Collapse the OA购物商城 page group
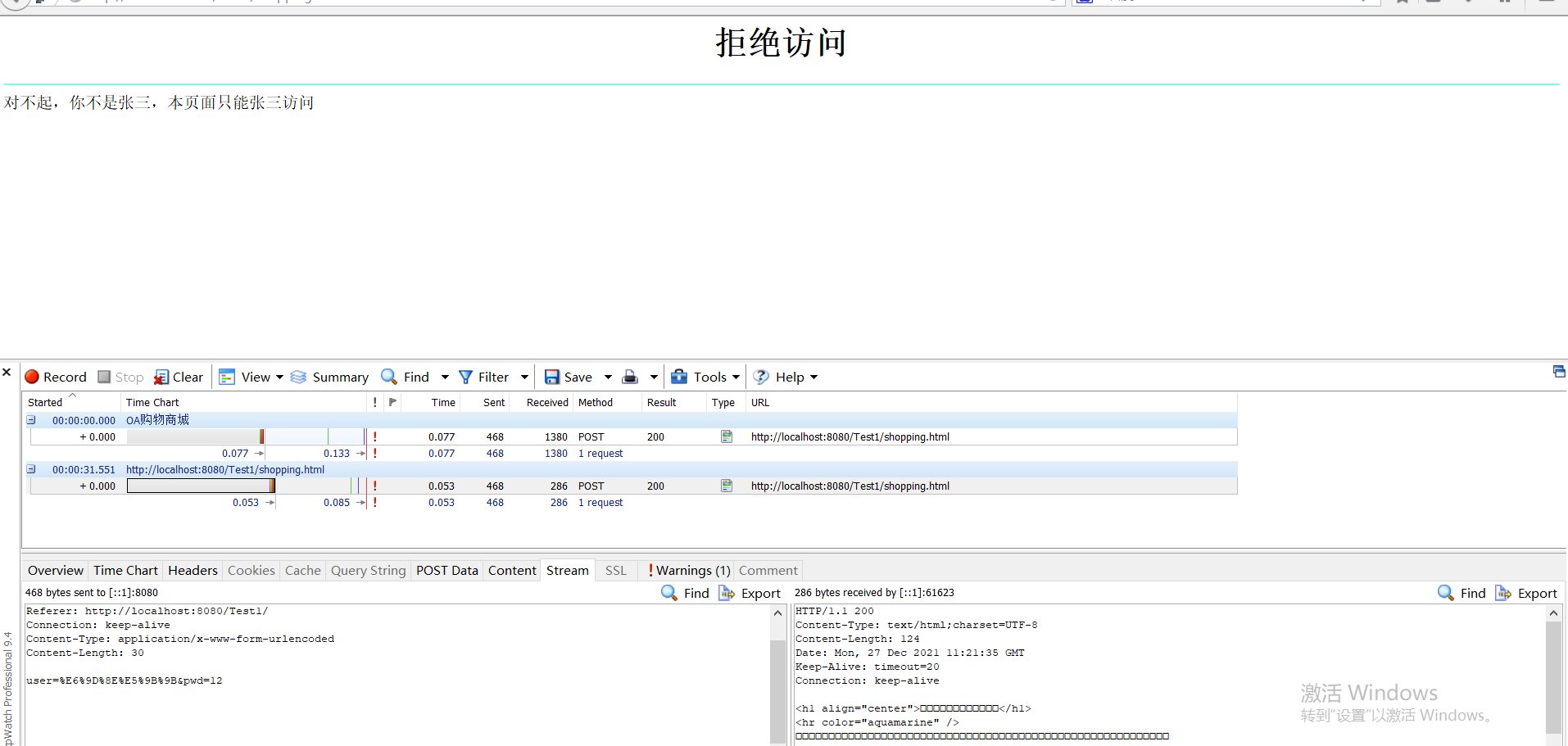The image size is (1568, 746). 31,420
